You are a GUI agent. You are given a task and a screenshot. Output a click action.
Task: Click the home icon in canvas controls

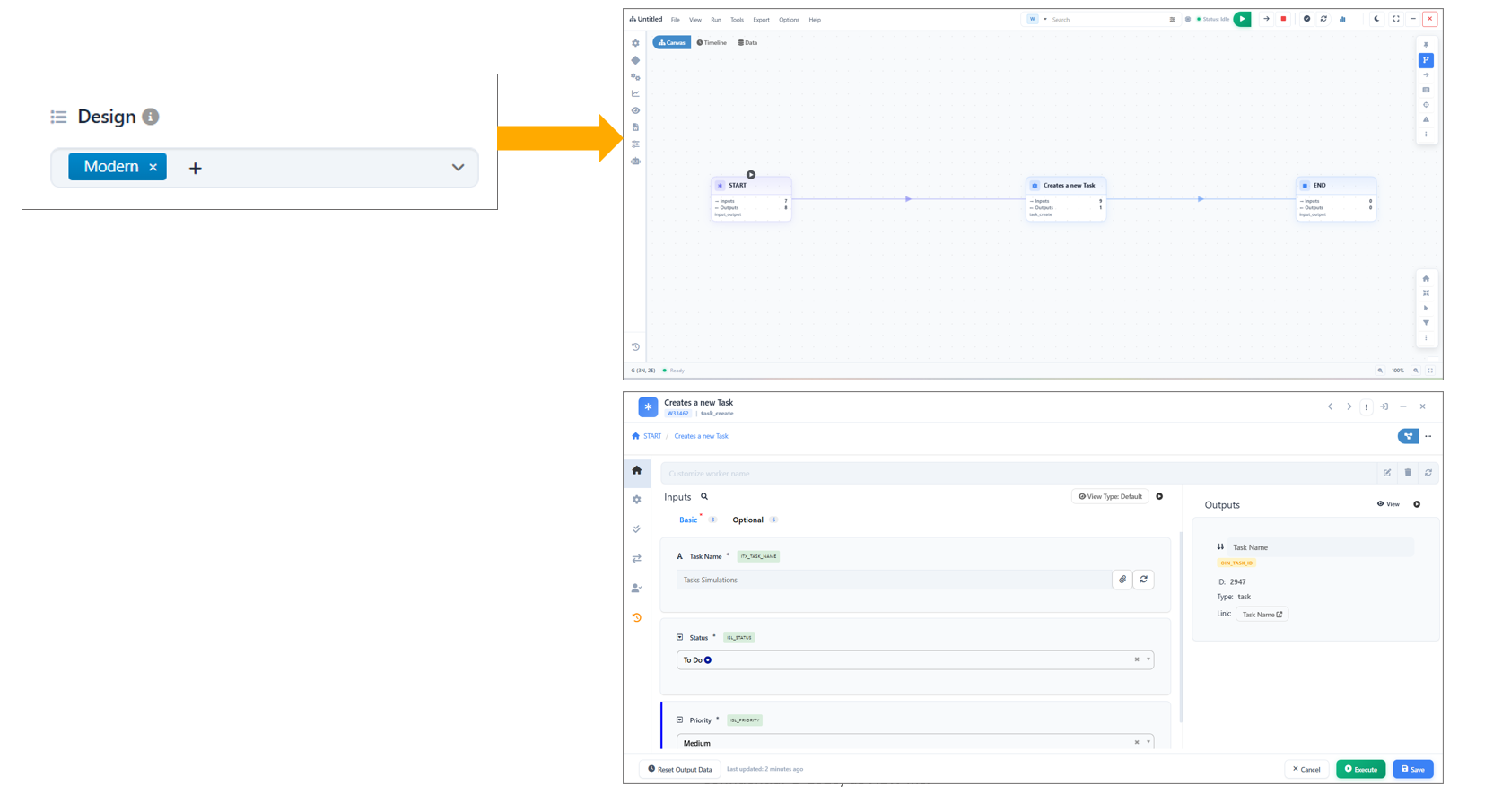[1426, 278]
